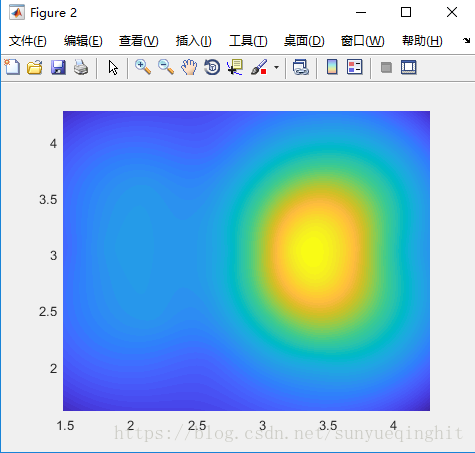Open the 窗口(W) menu
The width and height of the screenshot is (475, 453).
(362, 41)
